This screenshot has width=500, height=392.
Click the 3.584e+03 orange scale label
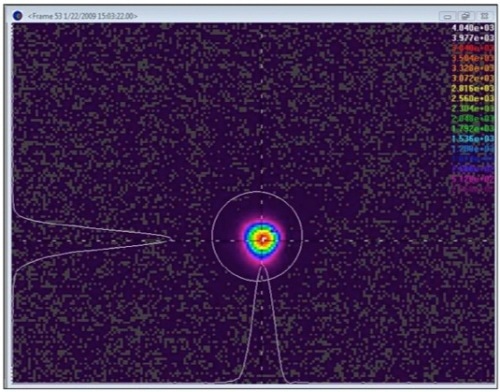coord(473,58)
